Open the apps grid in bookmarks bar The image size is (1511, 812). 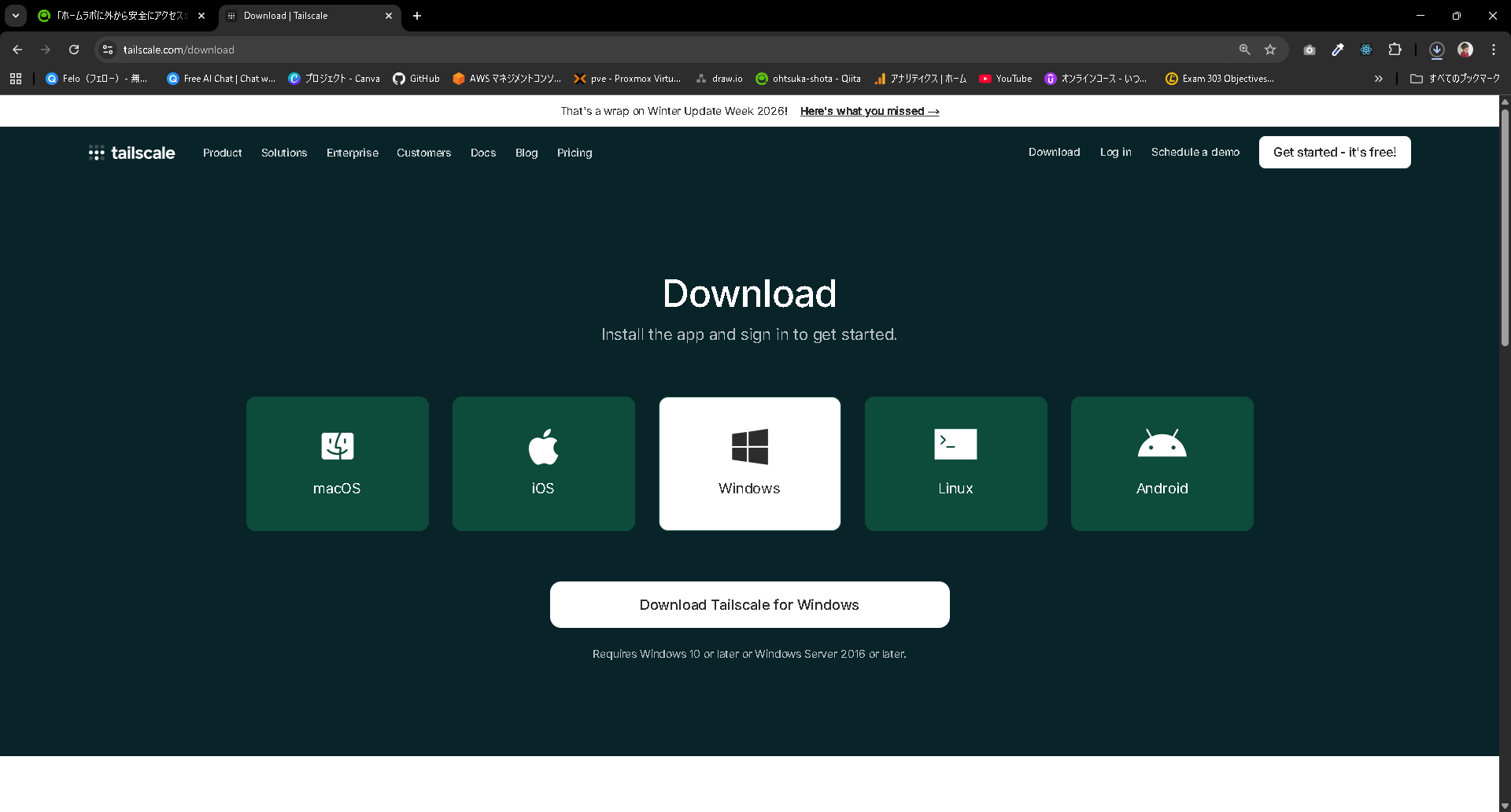pyautogui.click(x=16, y=79)
